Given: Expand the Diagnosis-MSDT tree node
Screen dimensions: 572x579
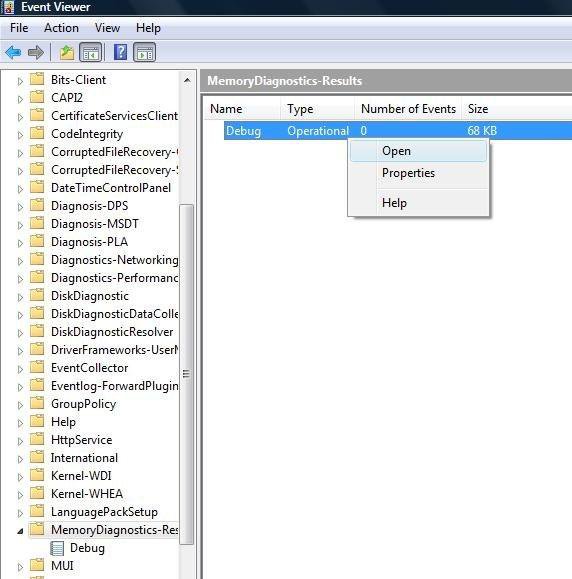Looking at the screenshot, I should tap(20, 225).
